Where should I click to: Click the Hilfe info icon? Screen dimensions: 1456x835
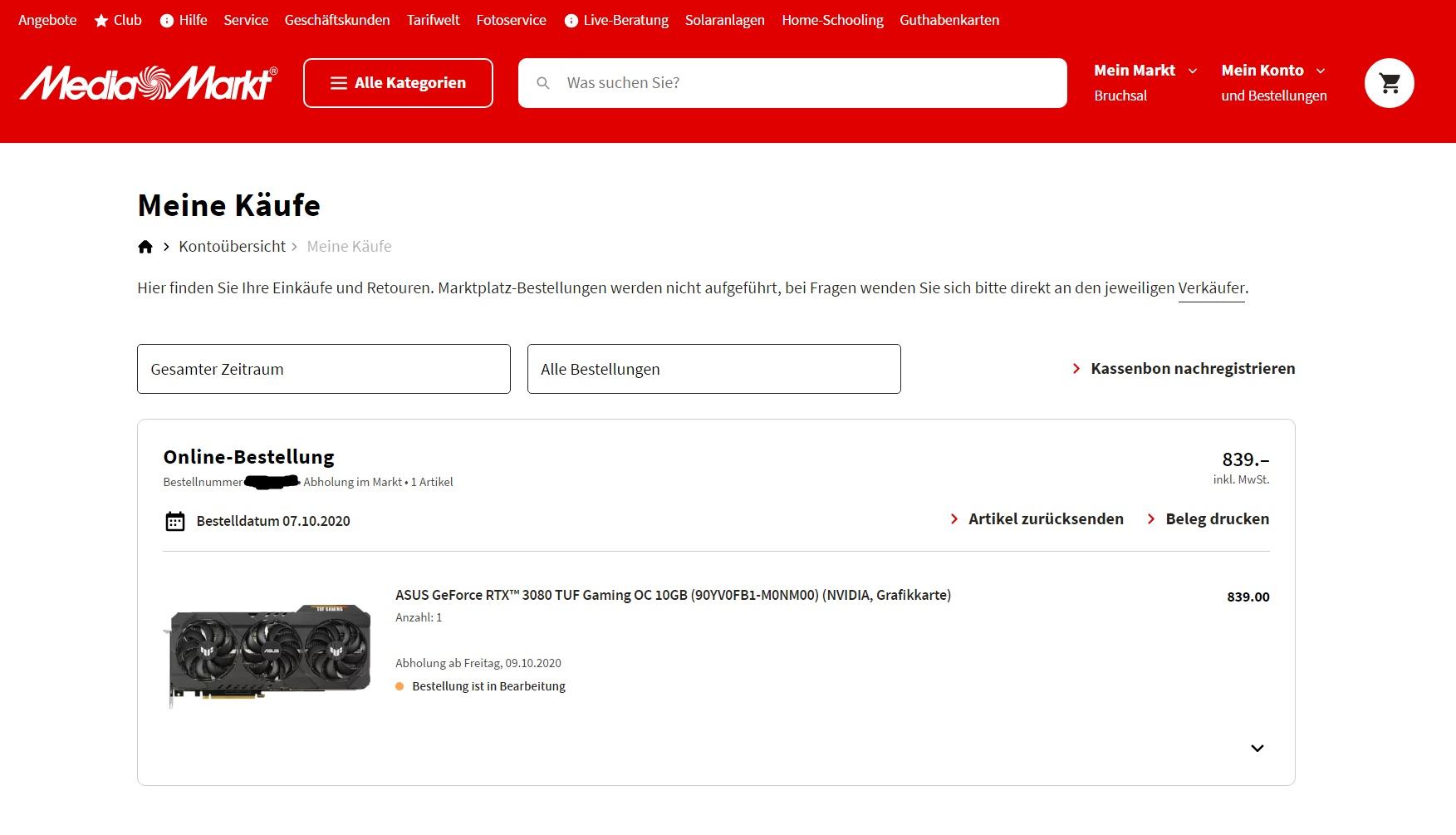point(167,21)
